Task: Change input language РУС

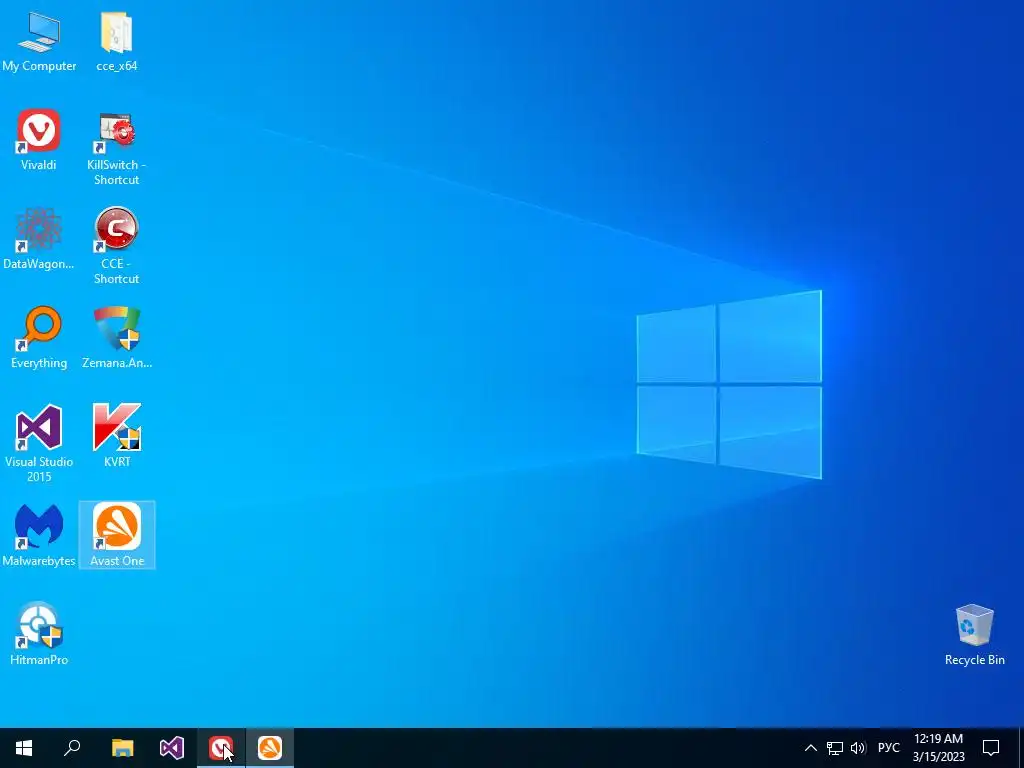Action: (x=888, y=748)
